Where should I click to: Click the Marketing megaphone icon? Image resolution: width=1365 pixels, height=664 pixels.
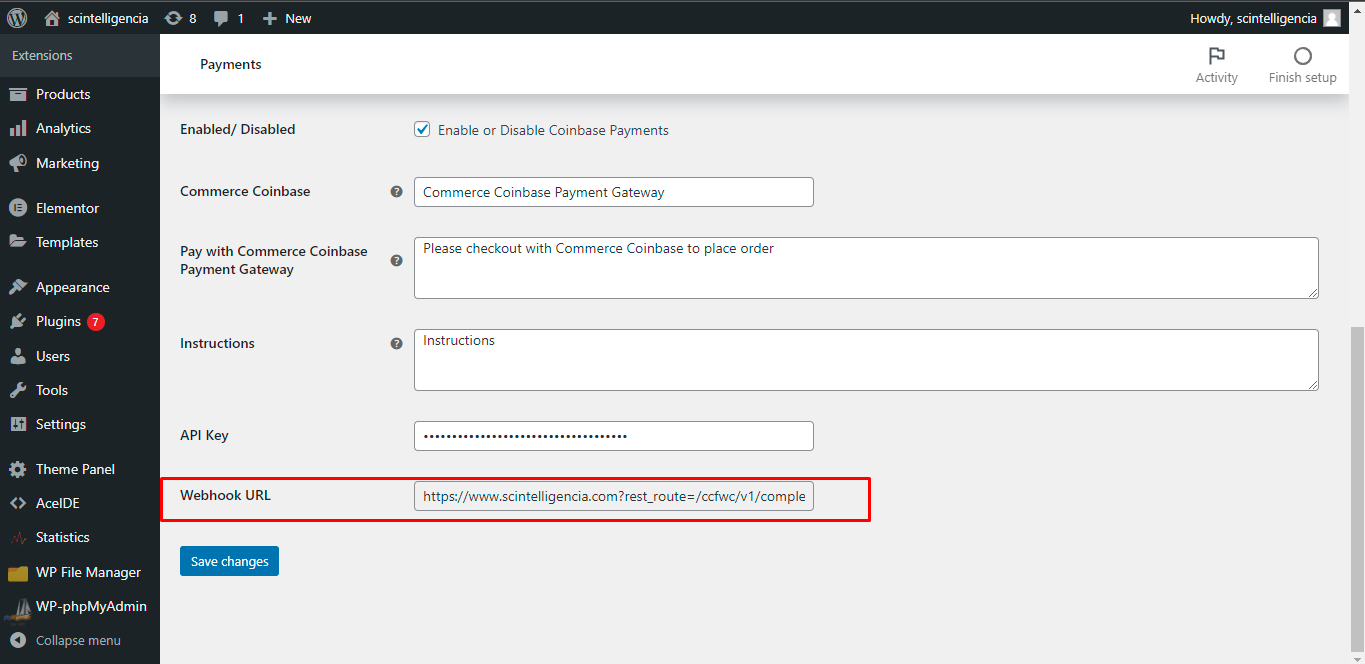tap(18, 163)
